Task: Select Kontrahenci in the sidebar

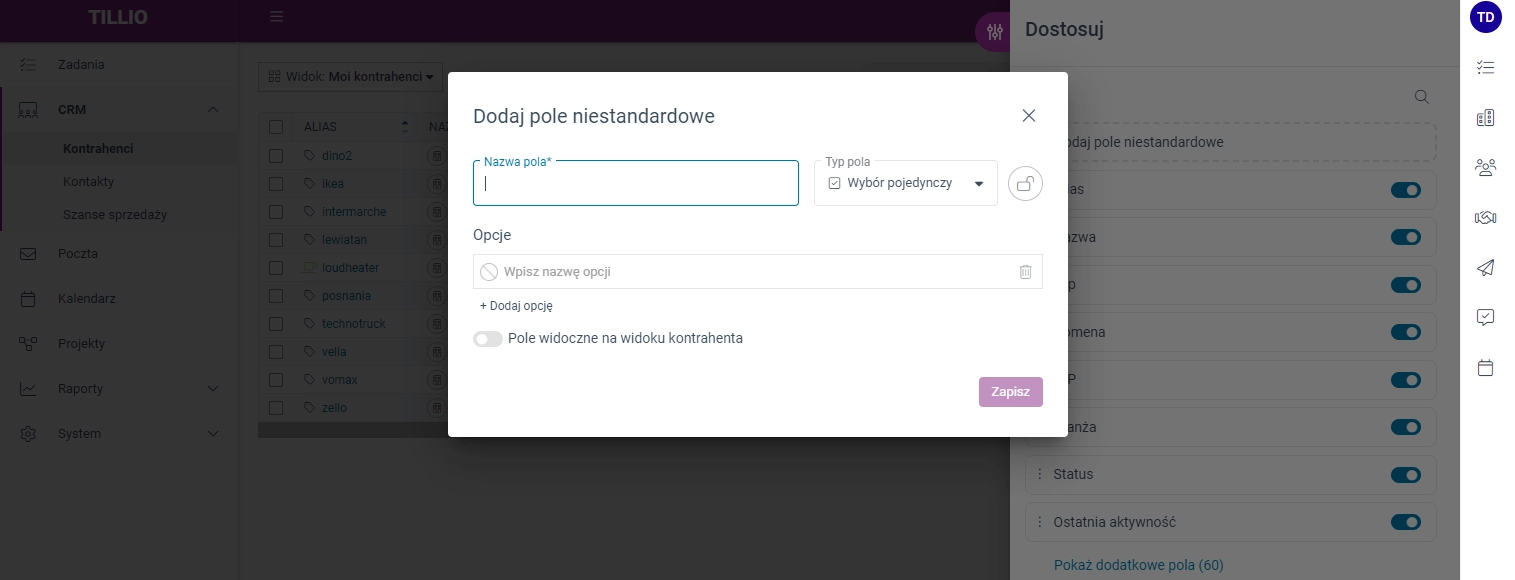Action: pyautogui.click(x=98, y=149)
